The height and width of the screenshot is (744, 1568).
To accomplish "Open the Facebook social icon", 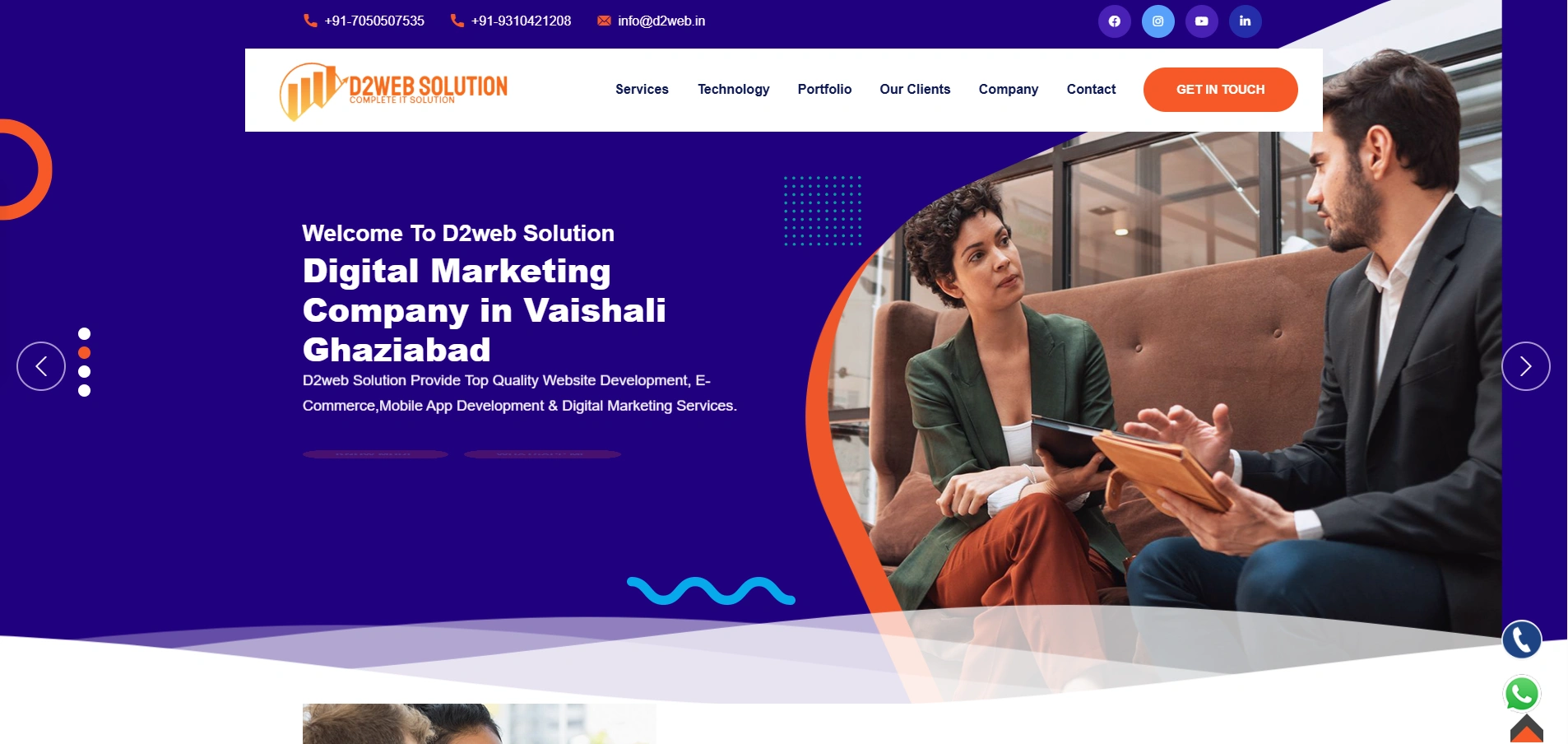I will (1114, 21).
